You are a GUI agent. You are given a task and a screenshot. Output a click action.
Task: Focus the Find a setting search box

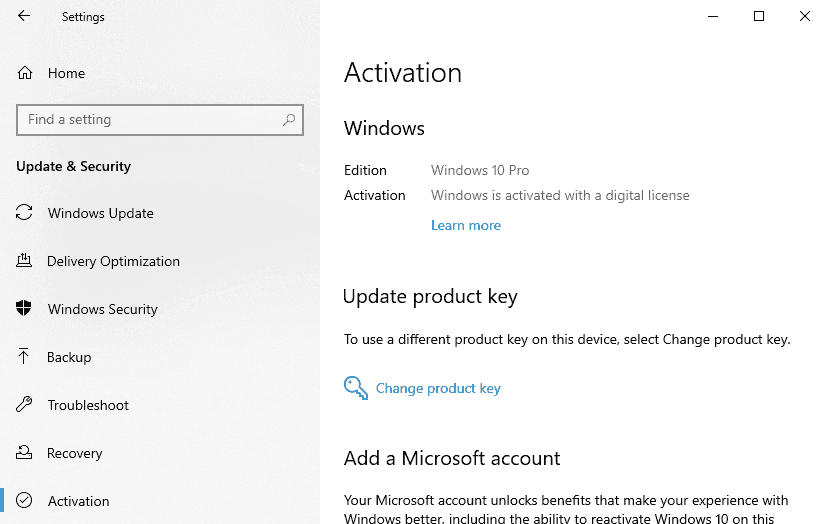pos(159,120)
